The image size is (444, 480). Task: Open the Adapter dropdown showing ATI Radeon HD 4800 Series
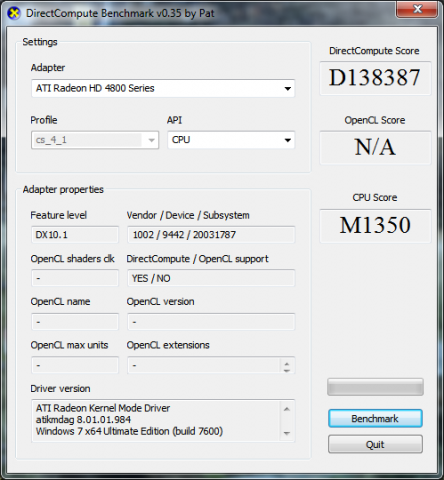point(163,88)
